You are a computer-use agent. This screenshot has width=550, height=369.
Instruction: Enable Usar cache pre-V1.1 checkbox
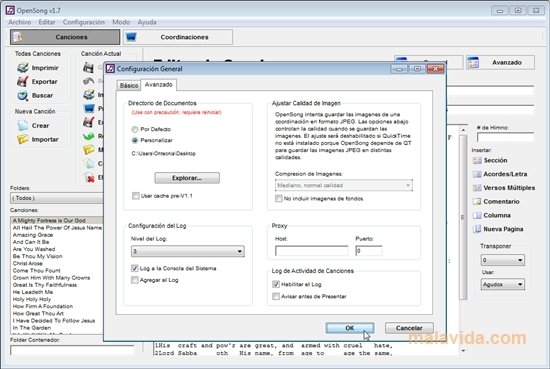(x=135, y=196)
